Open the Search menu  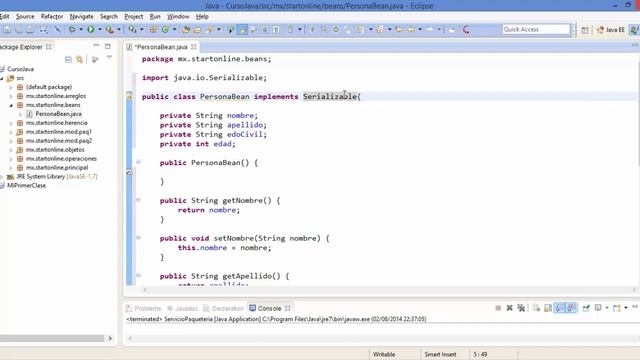109,16
